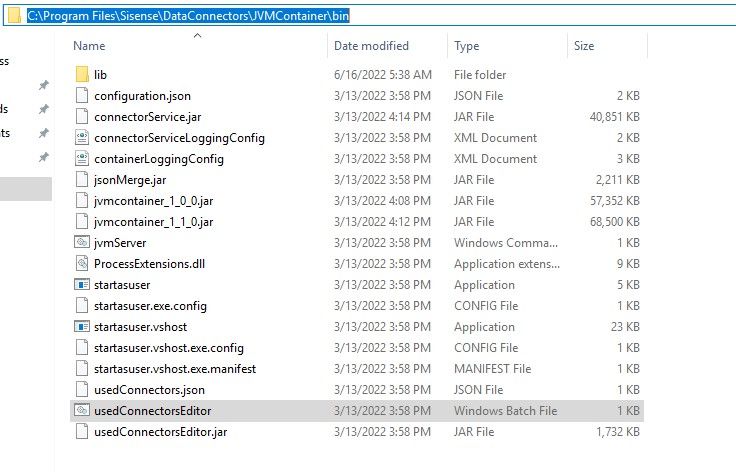Sort by the Size column header
This screenshot has width=736, height=472.
point(584,46)
